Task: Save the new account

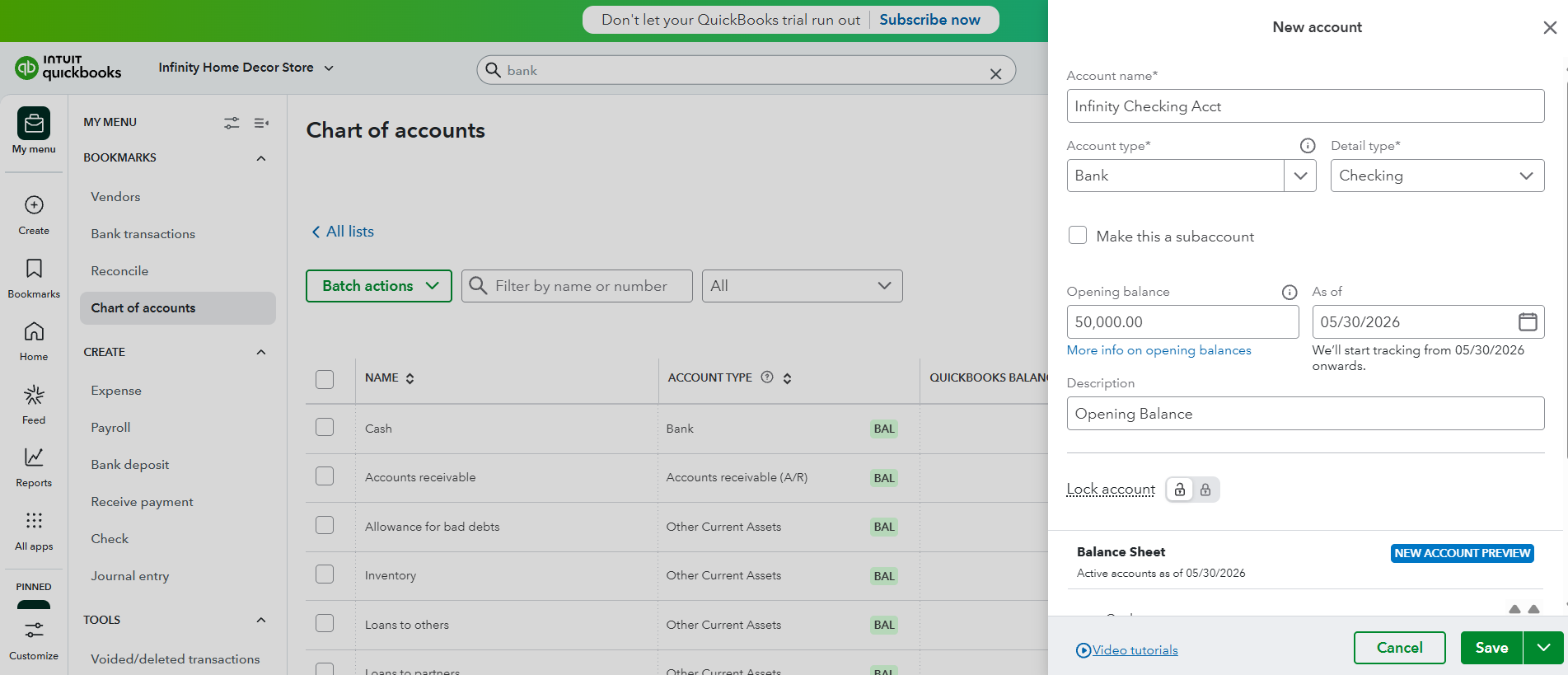Action: pos(1491,648)
